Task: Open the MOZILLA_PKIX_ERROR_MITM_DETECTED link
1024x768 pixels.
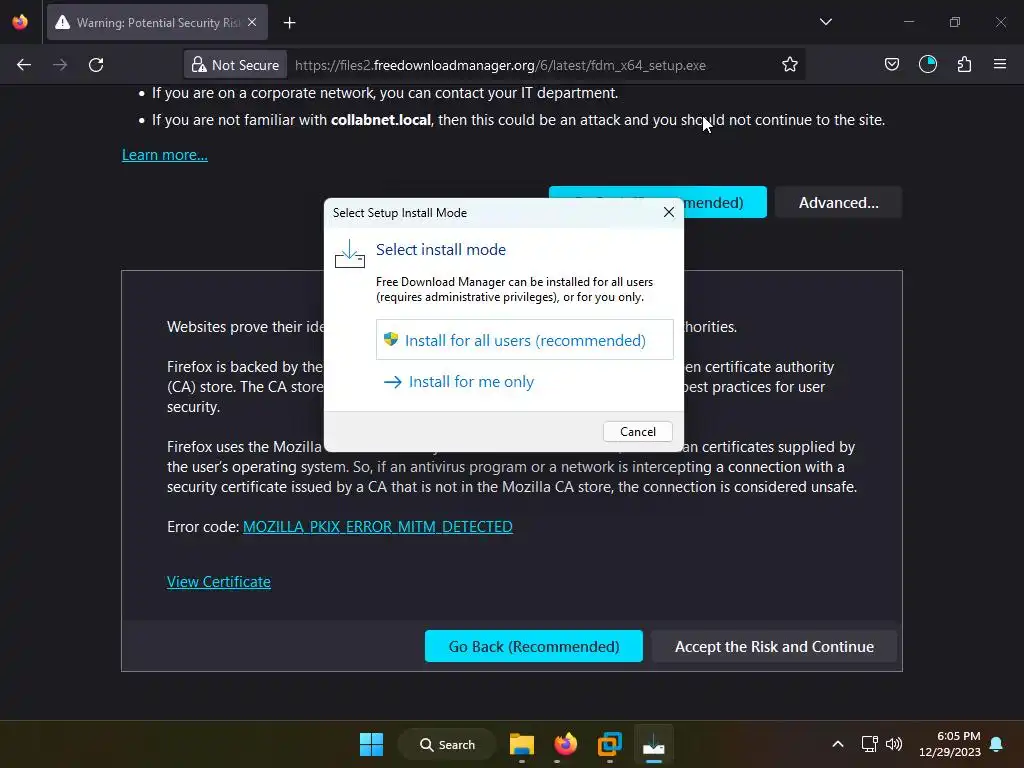Action: (377, 526)
